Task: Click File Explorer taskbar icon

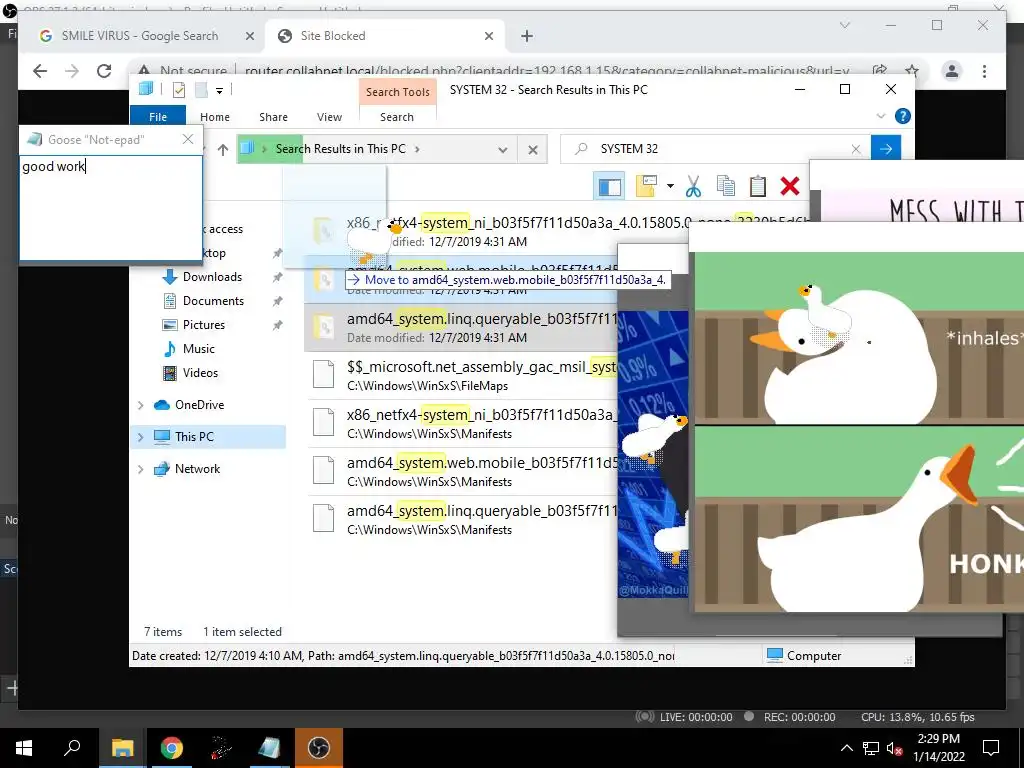Action: tap(122, 748)
